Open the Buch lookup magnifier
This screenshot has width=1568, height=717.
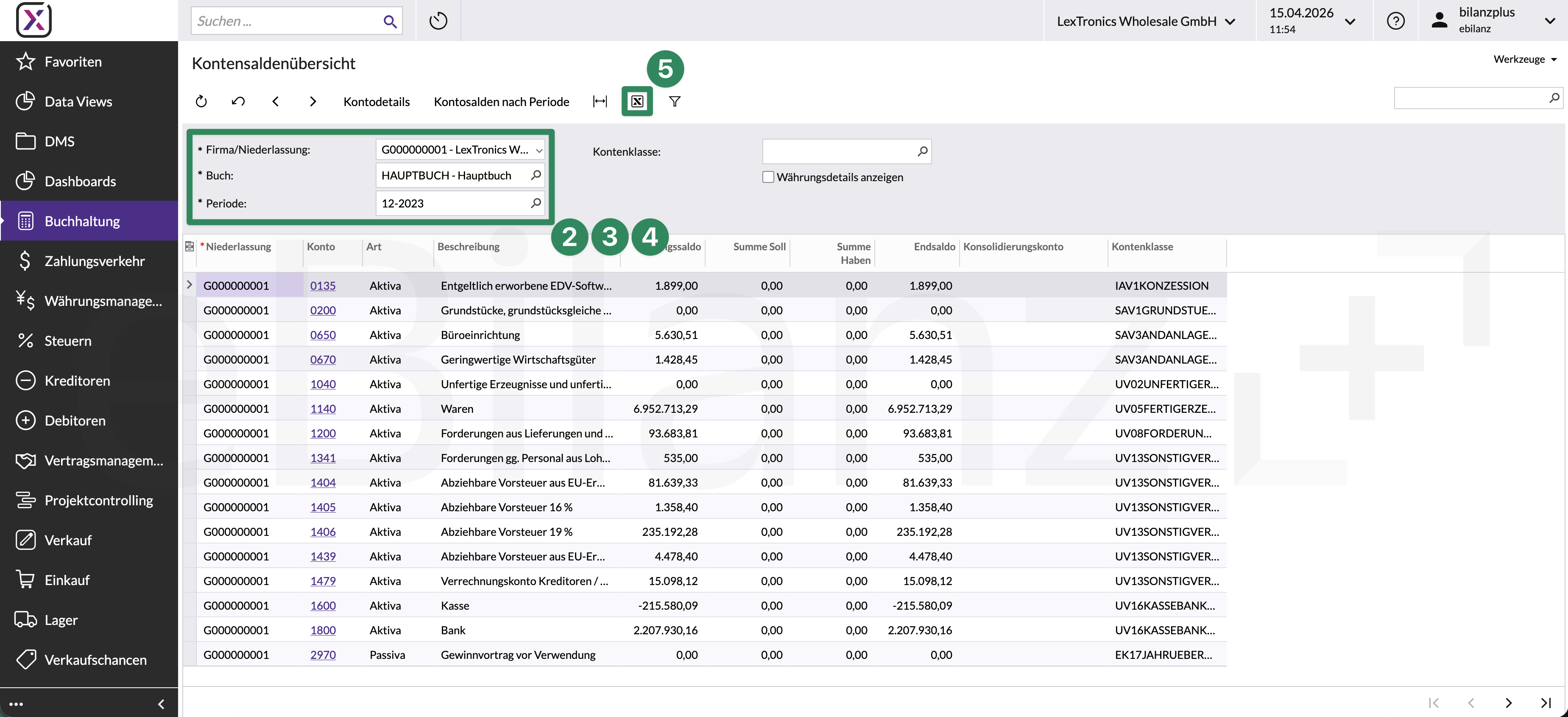pos(536,176)
